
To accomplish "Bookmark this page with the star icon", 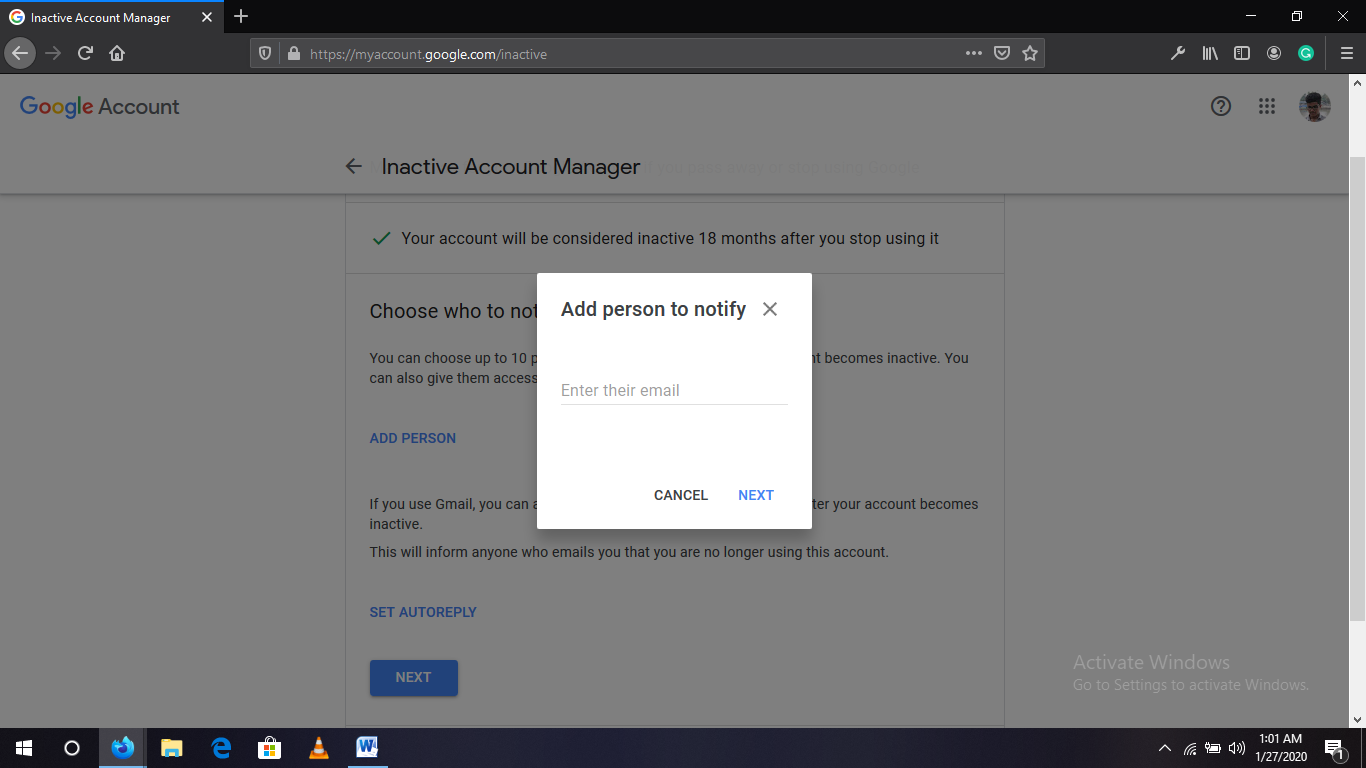I will point(1030,54).
